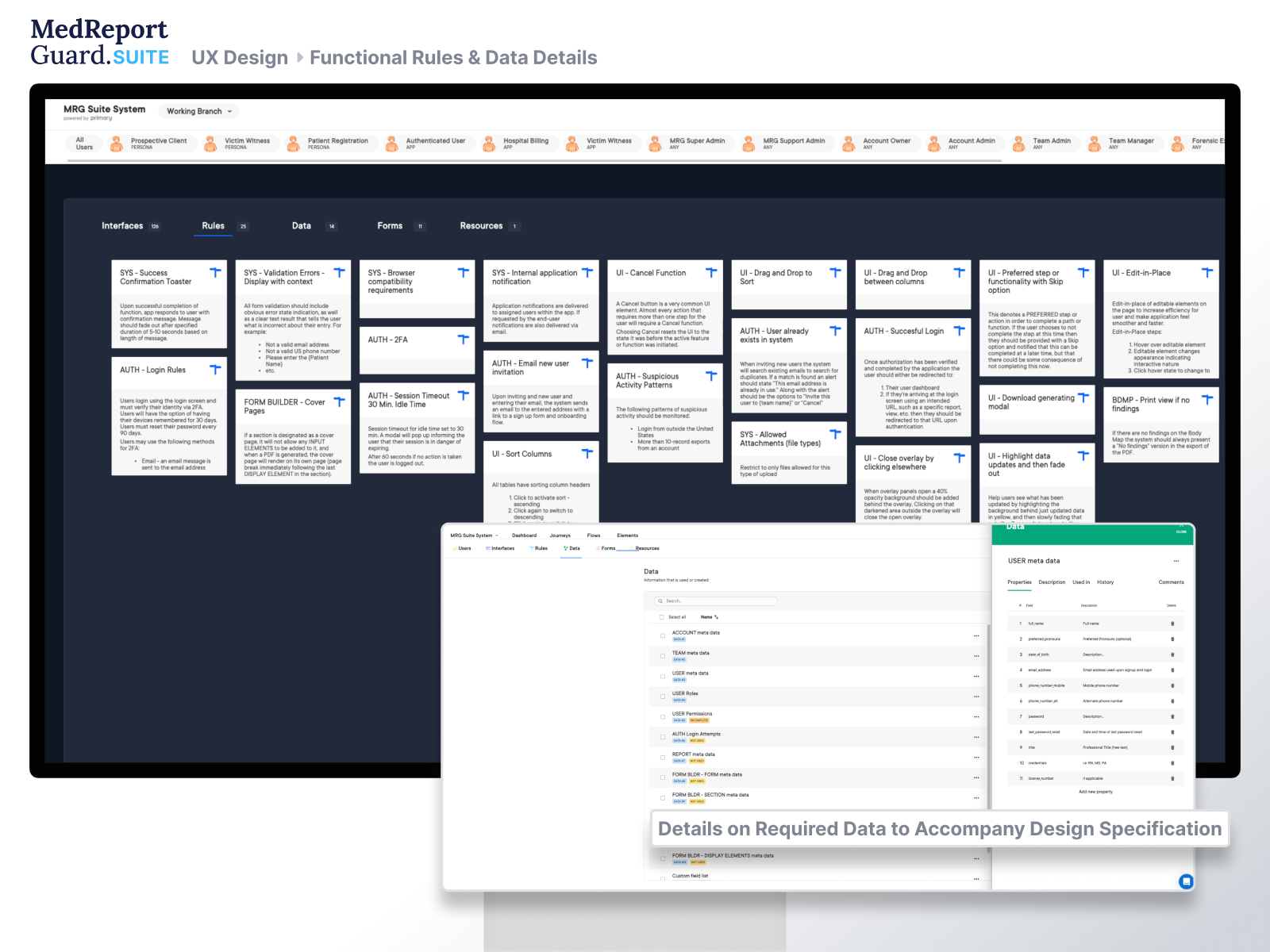Click rule icon on AUTH - Succesful Login card

[959, 330]
